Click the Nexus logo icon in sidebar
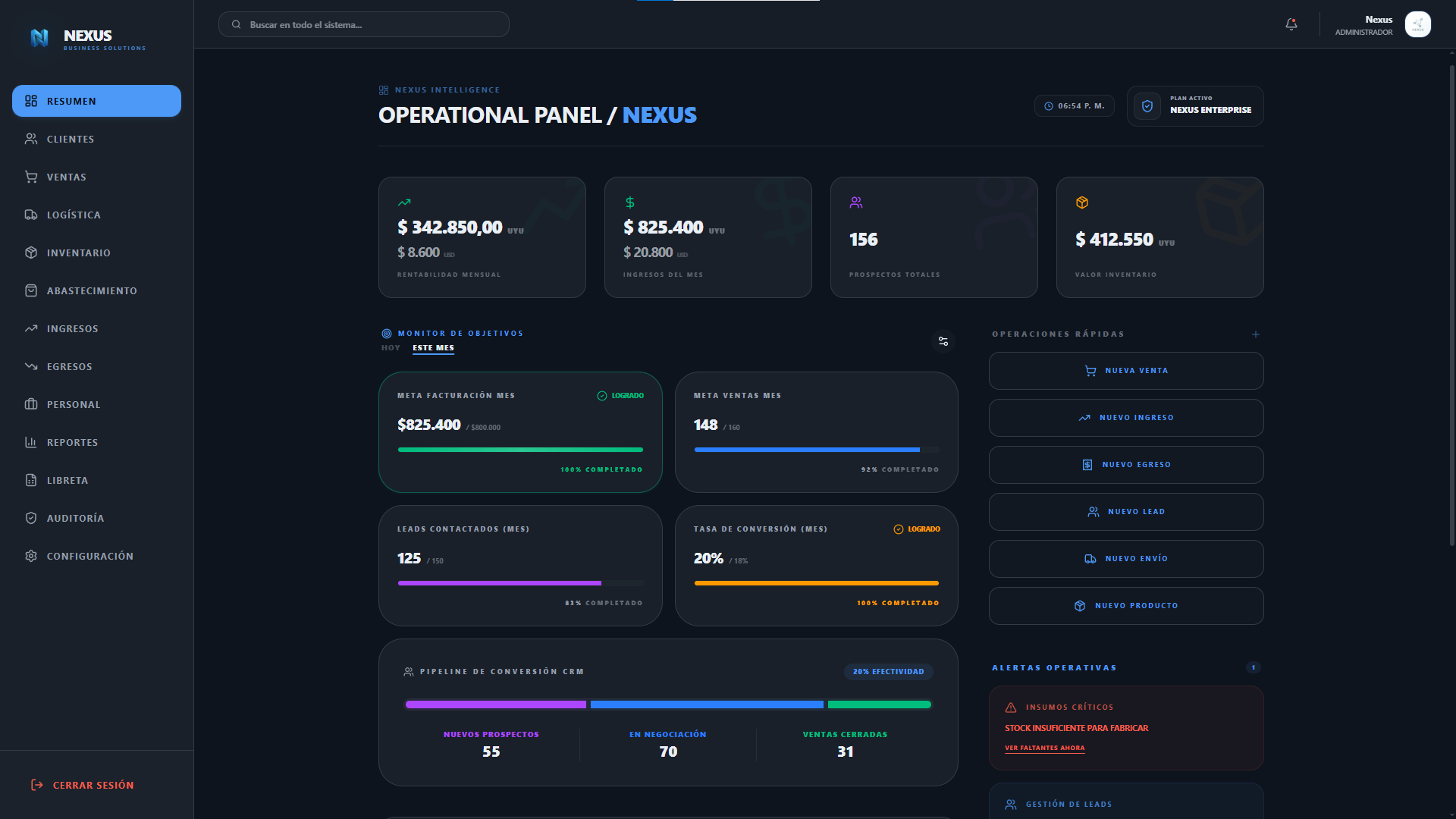 point(39,37)
